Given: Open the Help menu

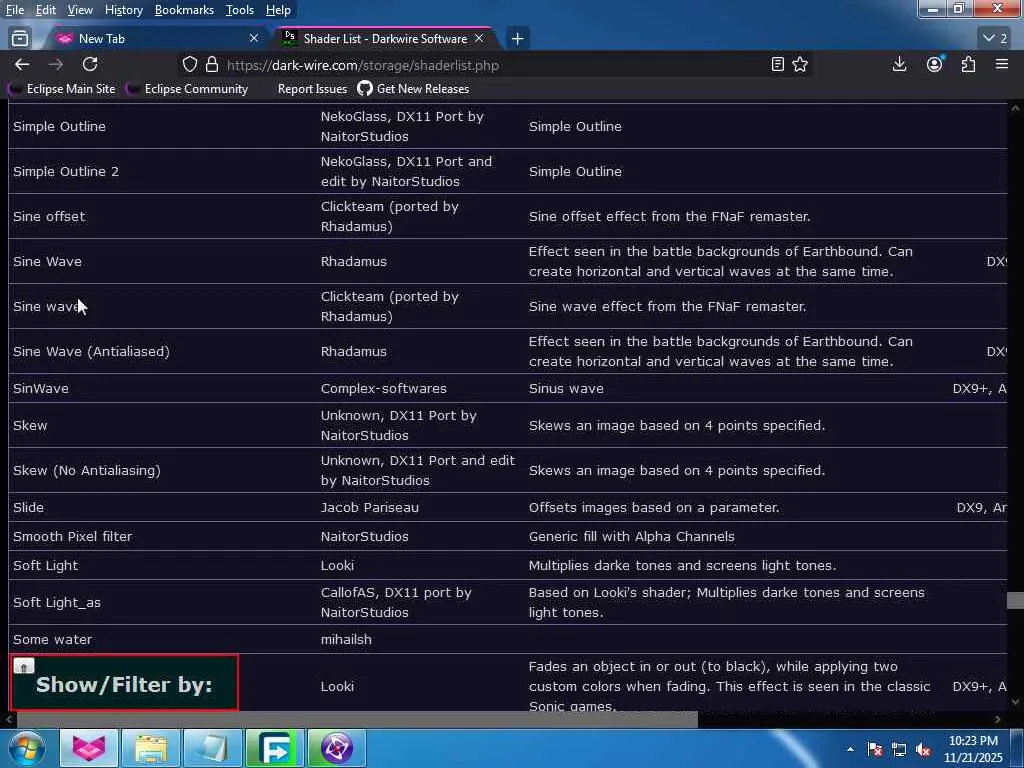Looking at the screenshot, I should (x=278, y=10).
